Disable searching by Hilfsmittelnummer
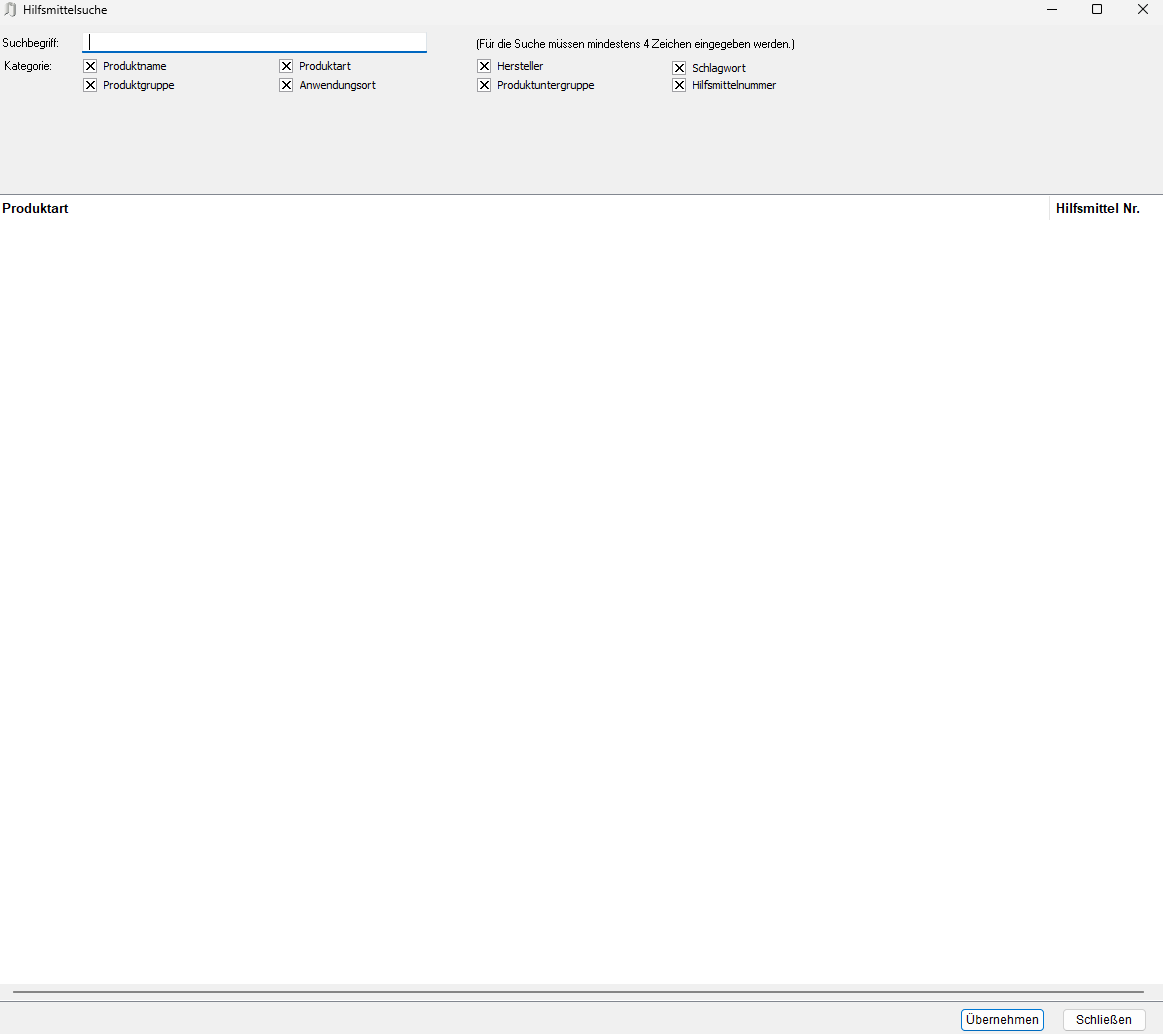This screenshot has width=1163, height=1034. click(x=680, y=85)
